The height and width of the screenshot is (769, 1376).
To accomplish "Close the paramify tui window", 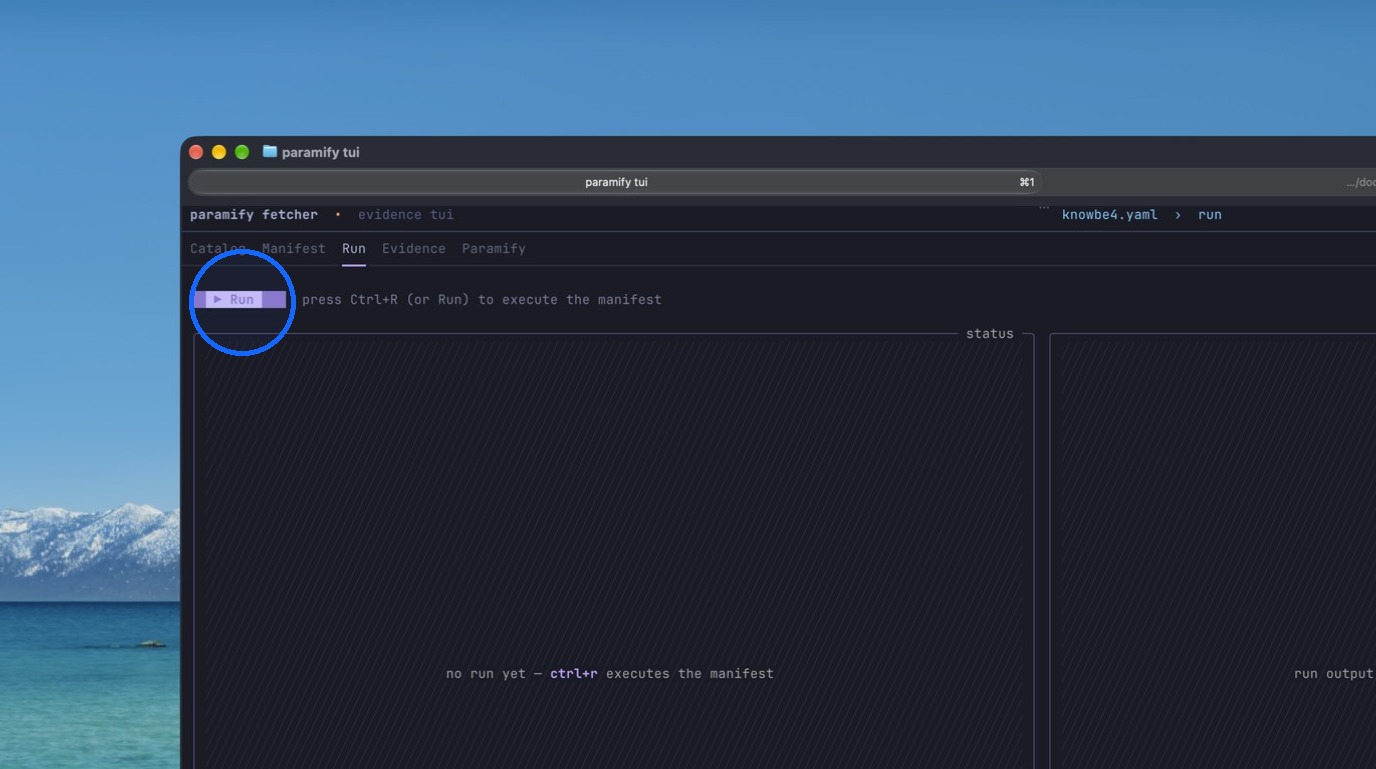I will (196, 152).
